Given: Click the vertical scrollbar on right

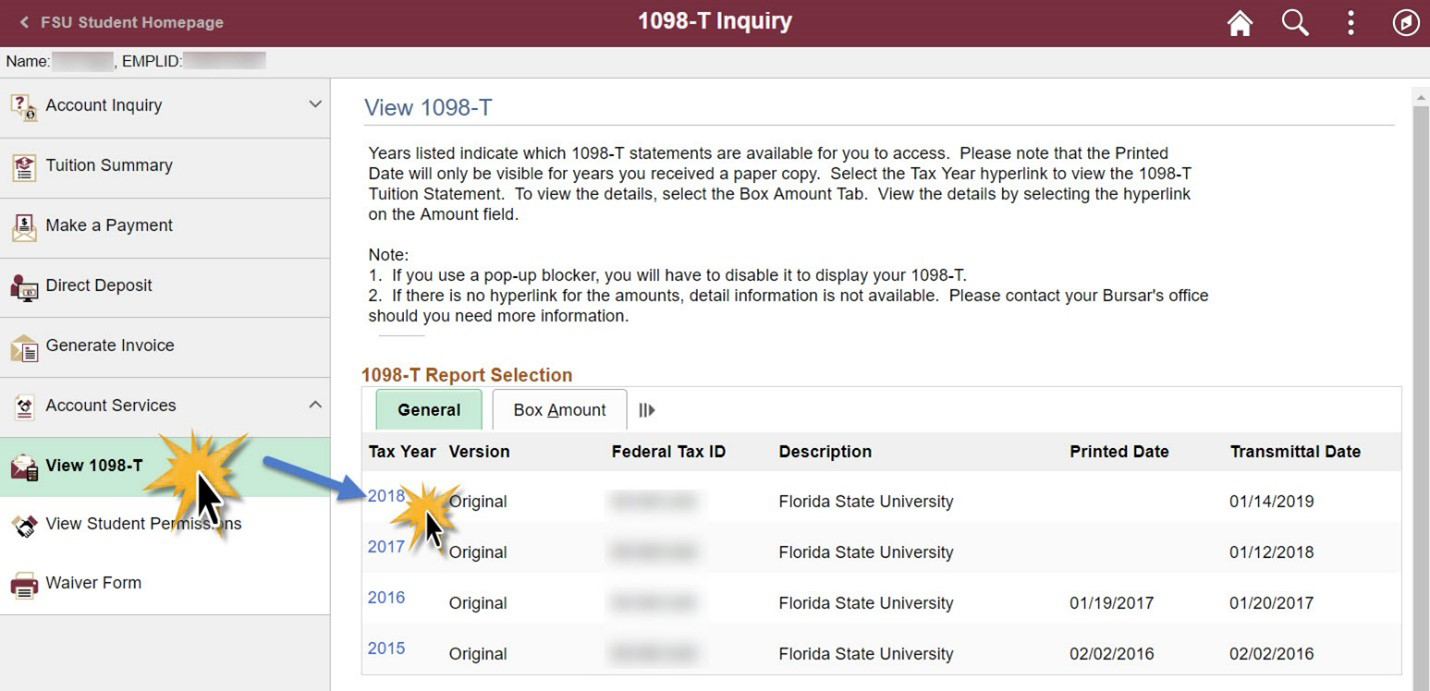Looking at the screenshot, I should coord(1420,380).
